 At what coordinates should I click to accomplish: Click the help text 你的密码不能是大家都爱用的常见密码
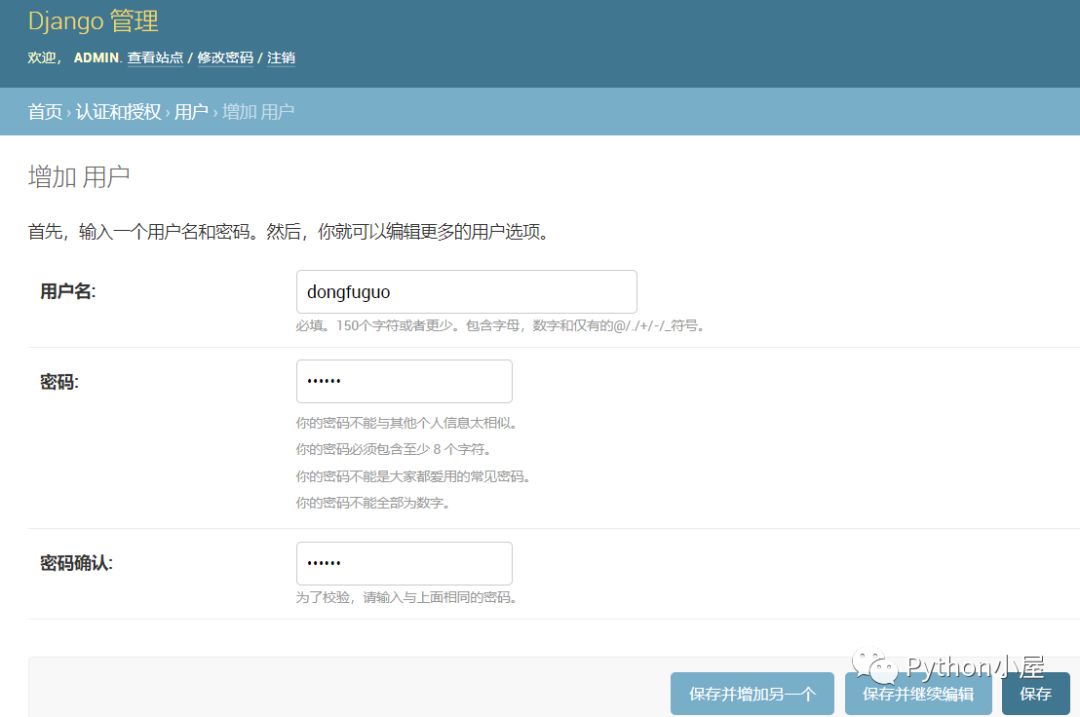[x=413, y=477]
